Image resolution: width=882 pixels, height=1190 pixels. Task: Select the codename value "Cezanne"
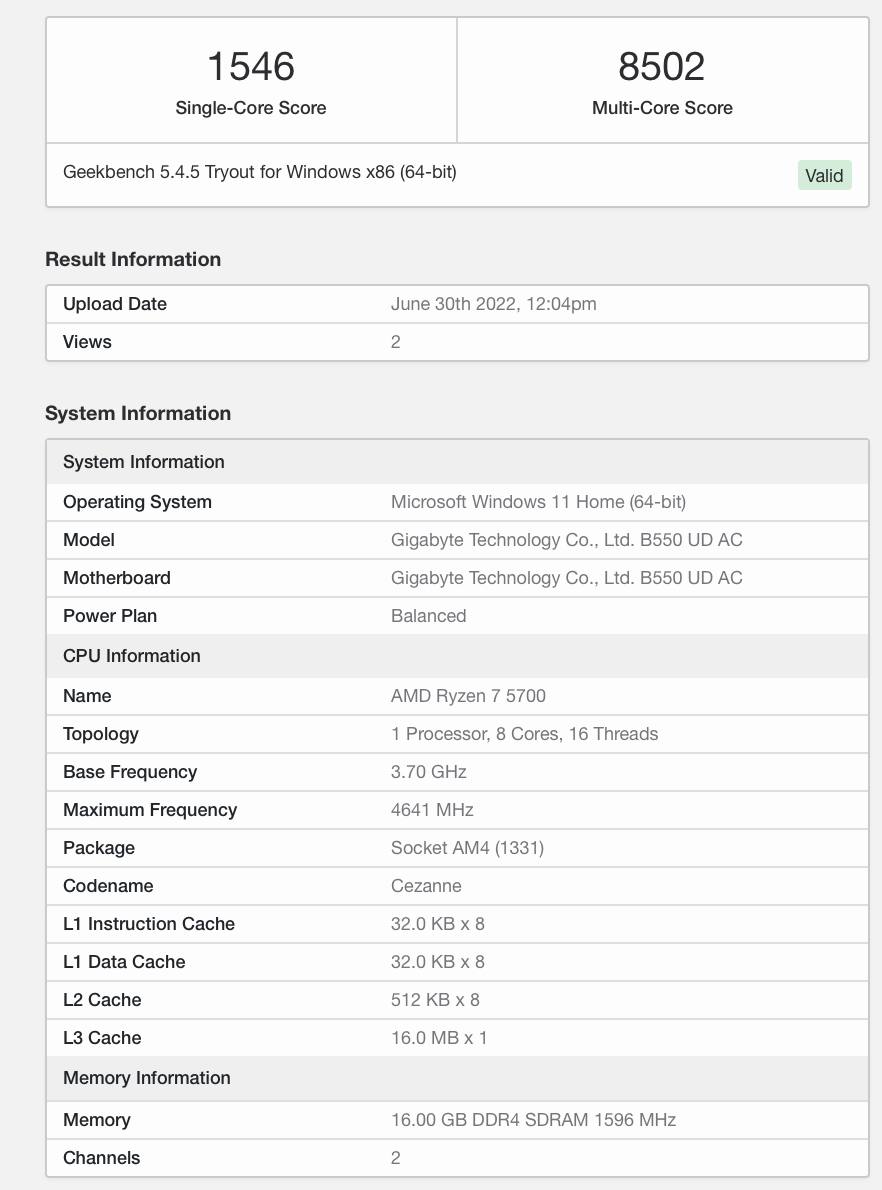[426, 886]
